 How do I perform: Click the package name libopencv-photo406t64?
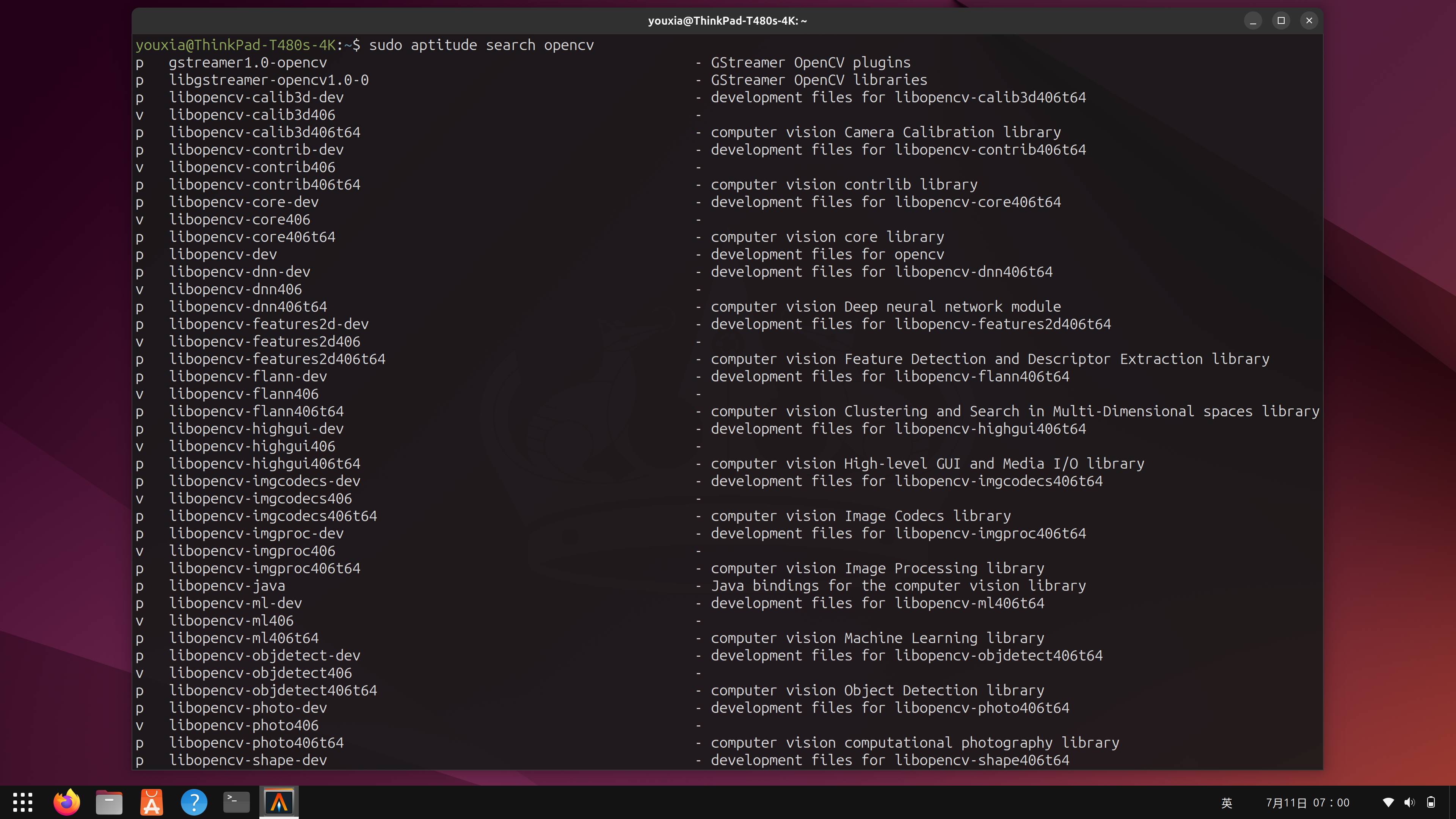tap(256, 743)
